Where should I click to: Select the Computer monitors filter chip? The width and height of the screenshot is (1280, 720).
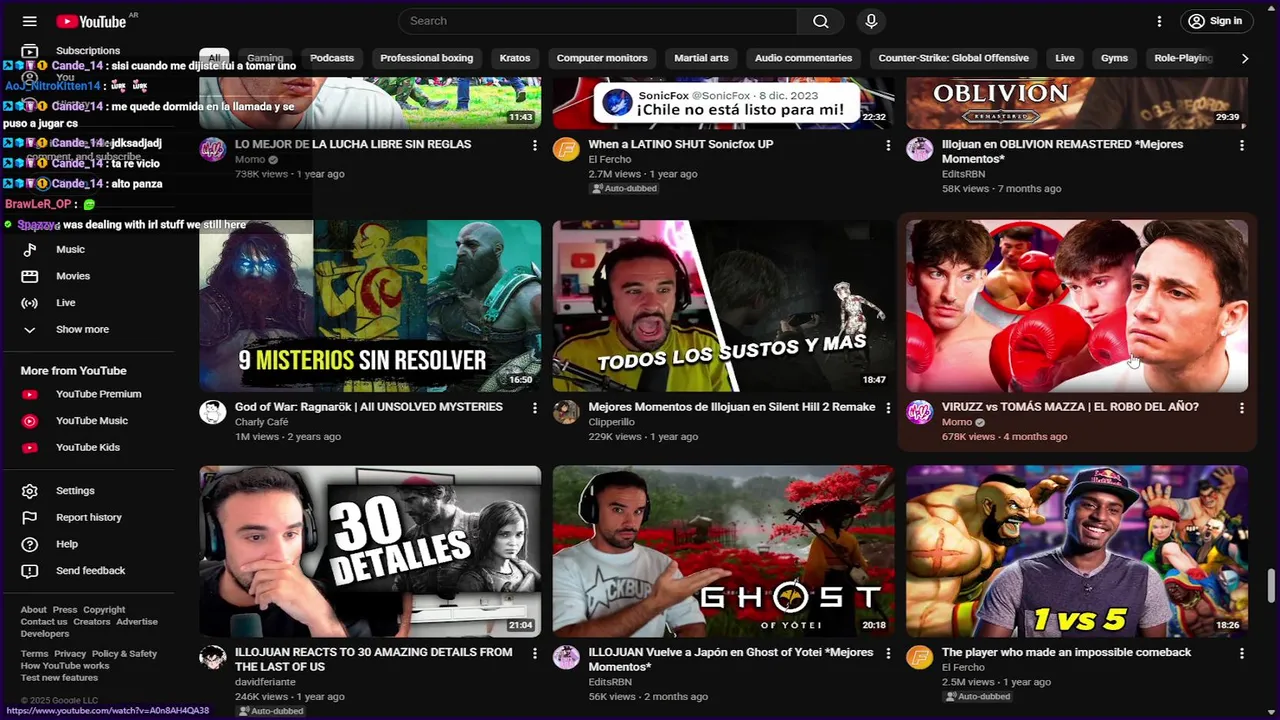coord(602,58)
